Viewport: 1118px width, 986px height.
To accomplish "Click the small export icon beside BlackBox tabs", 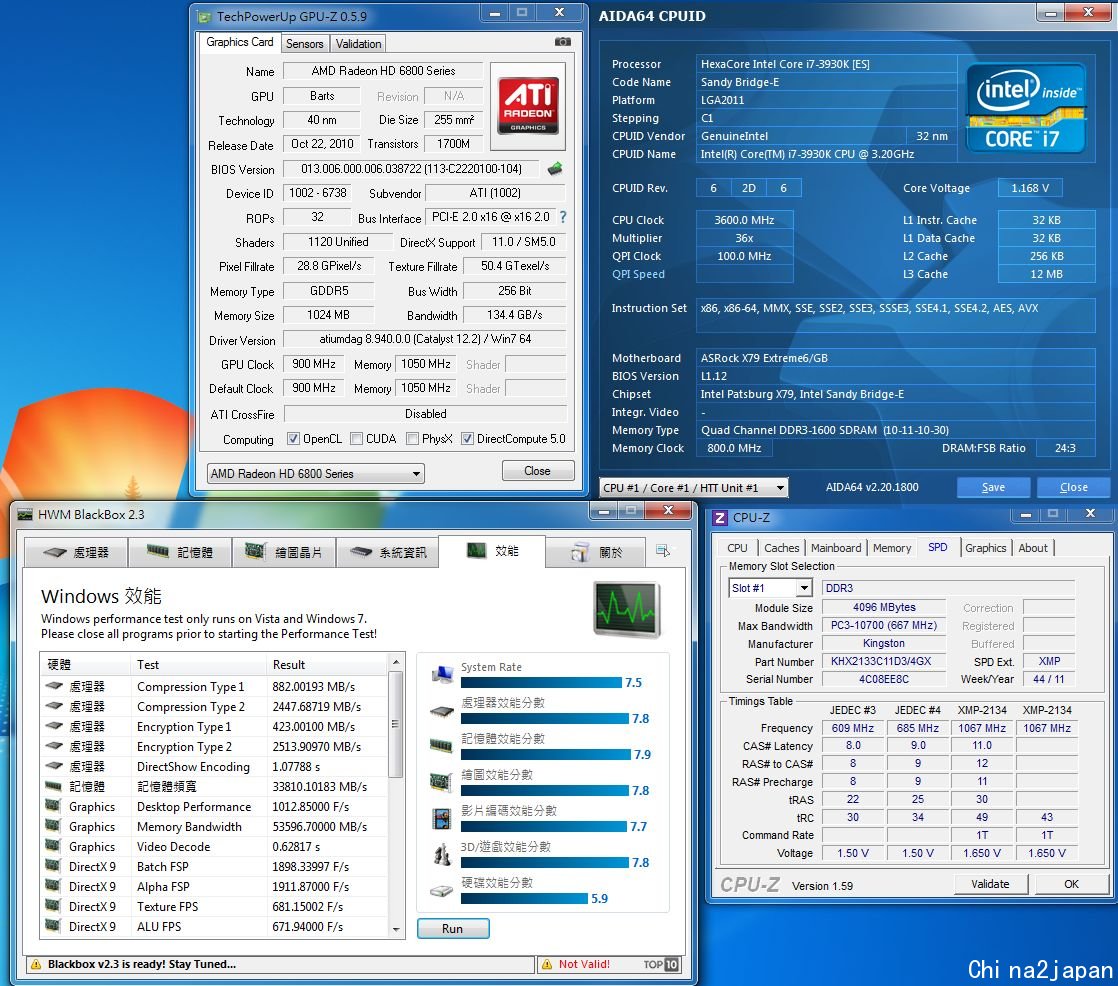I will [x=662, y=550].
